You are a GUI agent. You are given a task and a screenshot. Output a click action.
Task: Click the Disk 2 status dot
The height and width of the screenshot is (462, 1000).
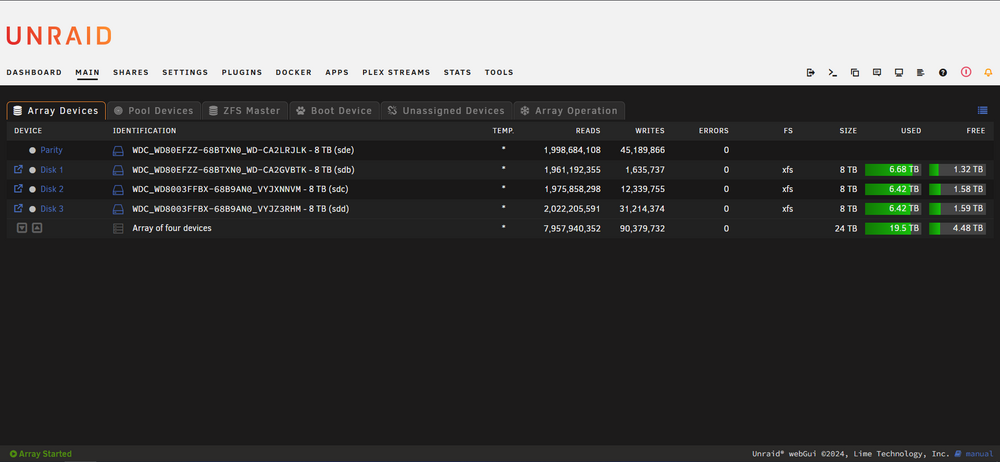point(32,190)
